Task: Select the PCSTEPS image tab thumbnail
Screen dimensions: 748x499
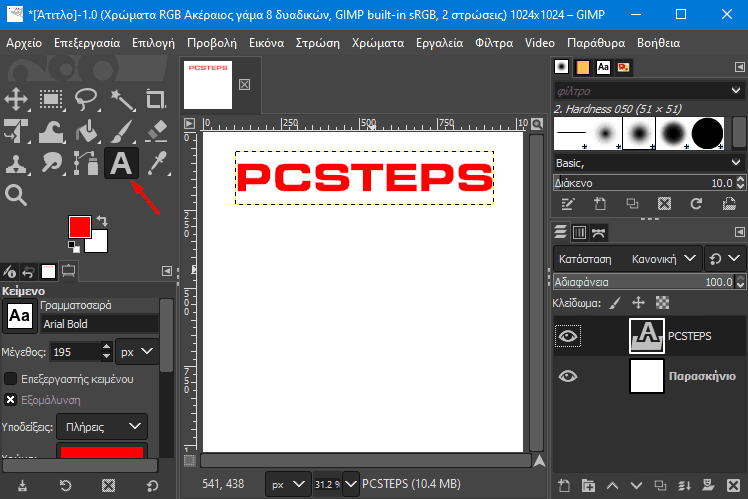Action: (208, 84)
